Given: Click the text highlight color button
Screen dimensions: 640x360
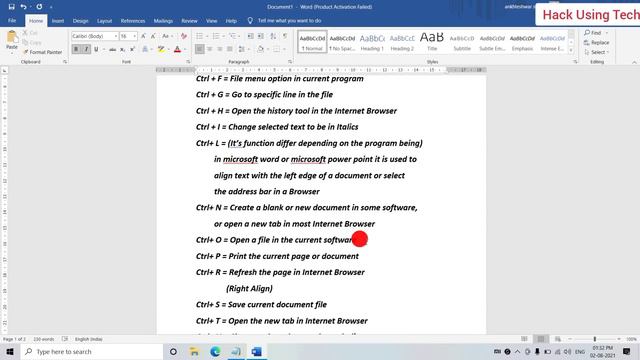Looking at the screenshot, I should point(161,49).
